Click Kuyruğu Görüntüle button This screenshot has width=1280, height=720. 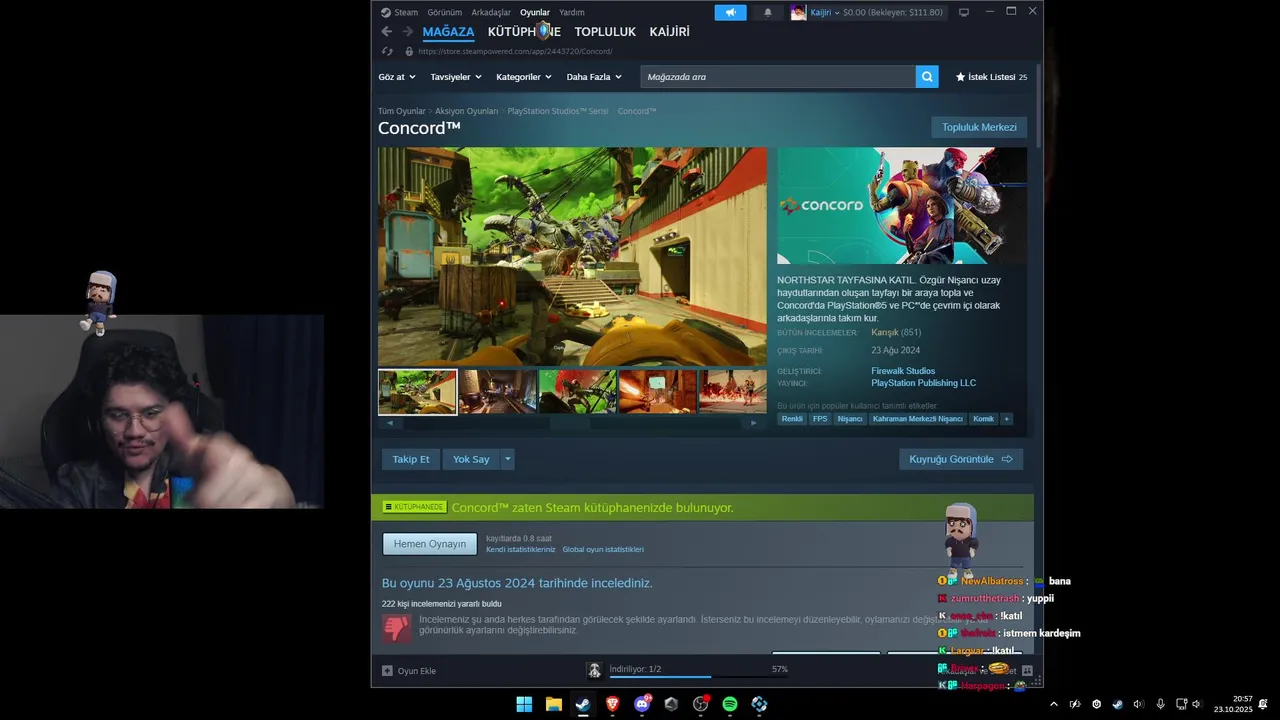coord(961,459)
